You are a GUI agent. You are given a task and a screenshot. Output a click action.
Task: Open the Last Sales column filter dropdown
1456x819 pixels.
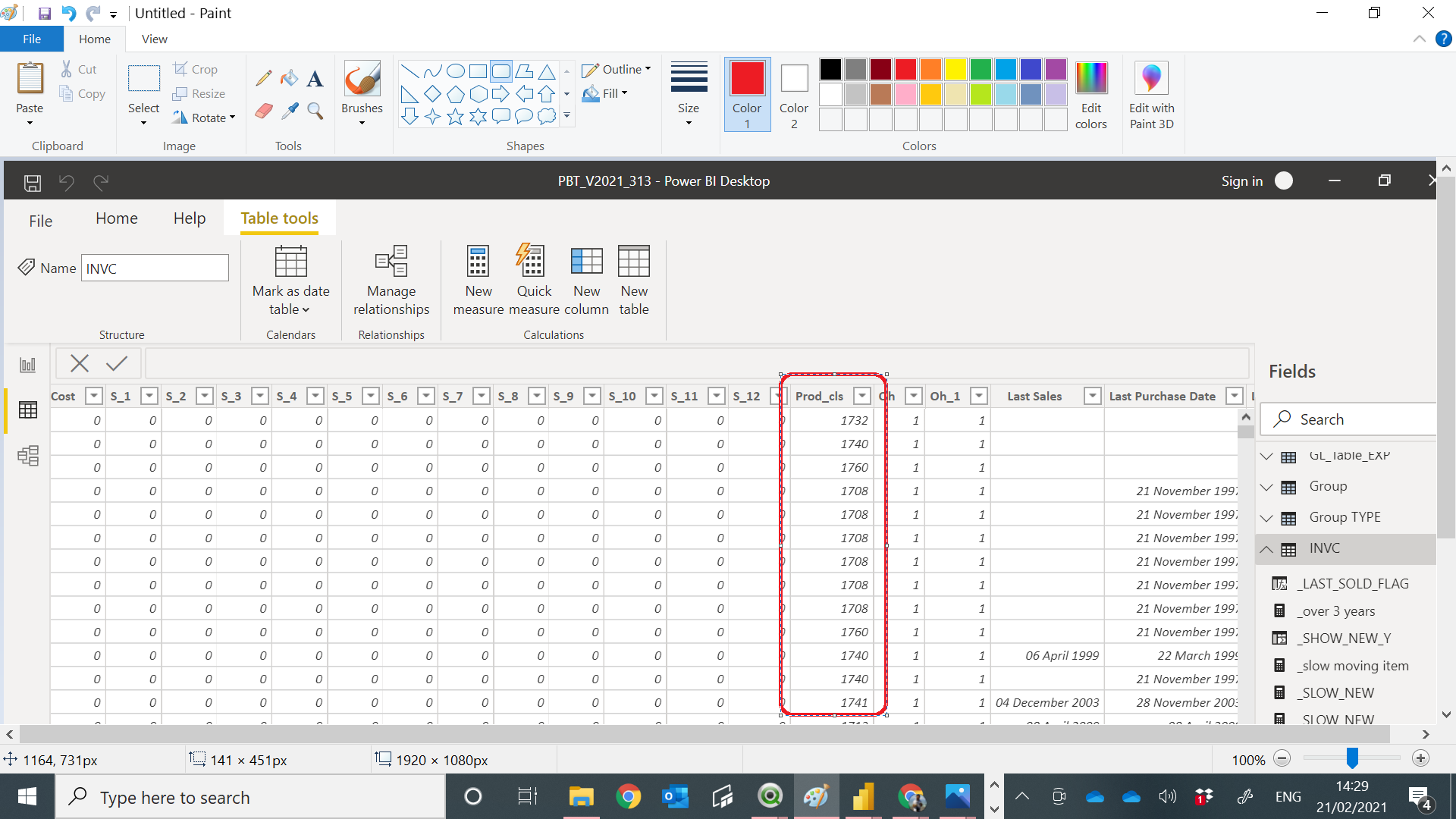point(1093,396)
